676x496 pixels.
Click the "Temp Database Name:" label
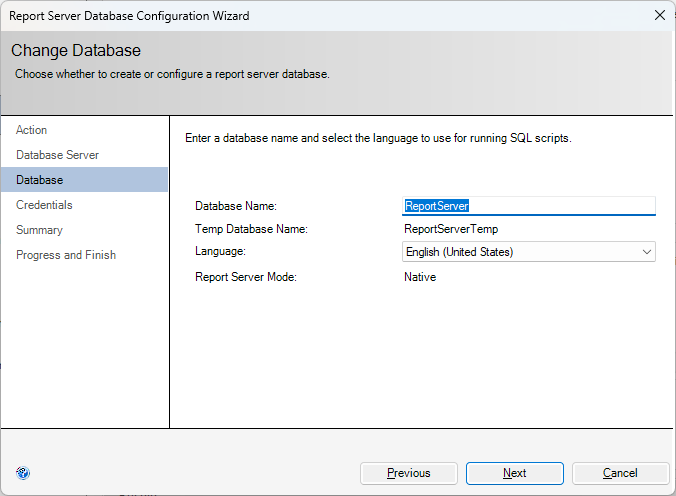tap(251, 229)
